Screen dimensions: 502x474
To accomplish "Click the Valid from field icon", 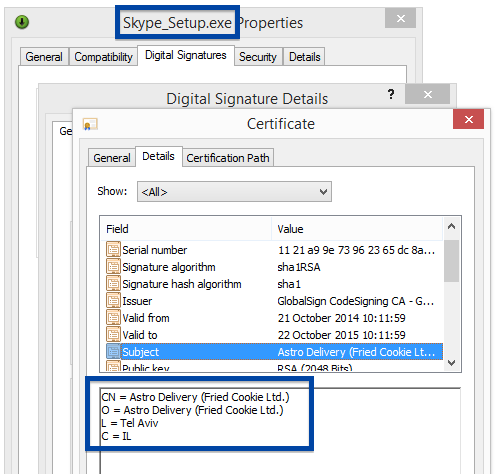I will tap(113, 317).
